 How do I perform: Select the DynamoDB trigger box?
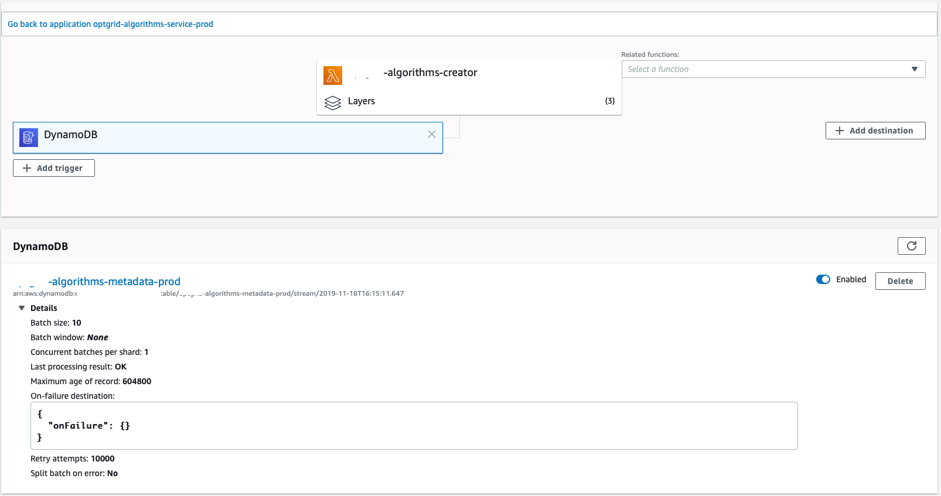(x=228, y=136)
